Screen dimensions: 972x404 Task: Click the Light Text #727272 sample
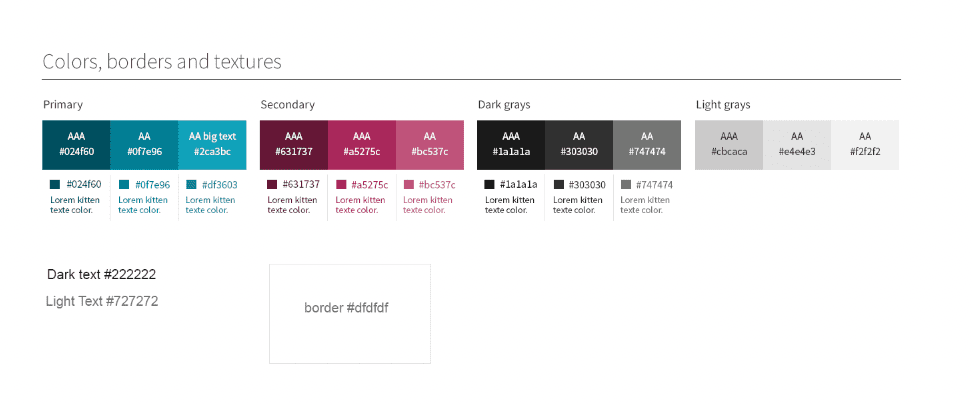click(102, 301)
